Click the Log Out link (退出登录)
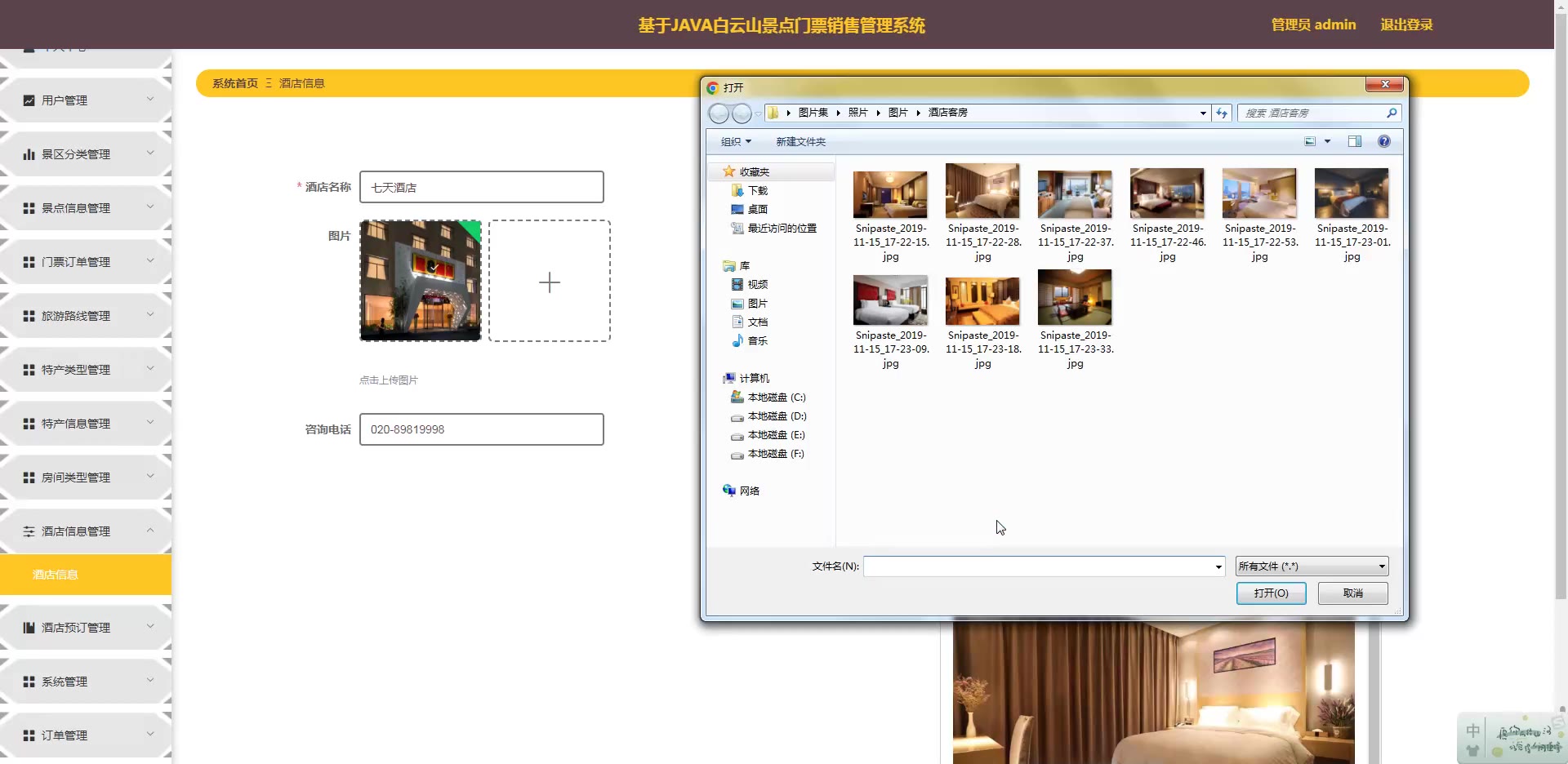This screenshot has height=764, width=1568. point(1406,24)
